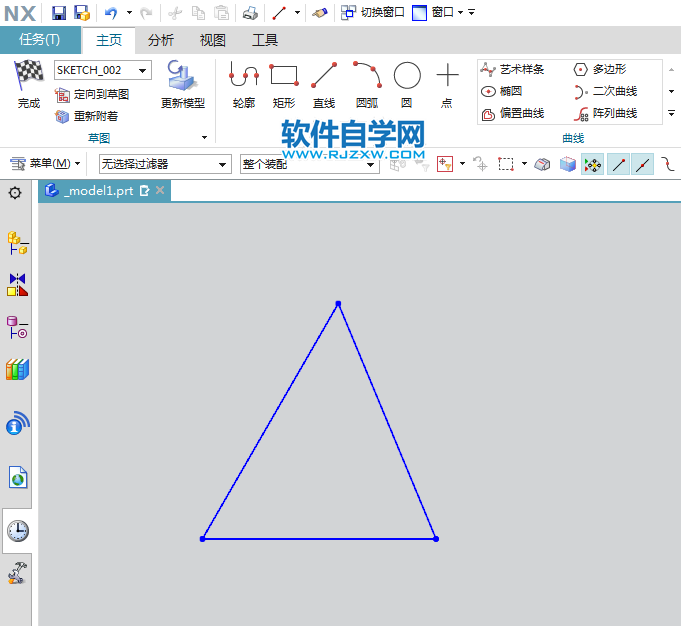Click Reattach (重新附着) button

tap(86, 116)
